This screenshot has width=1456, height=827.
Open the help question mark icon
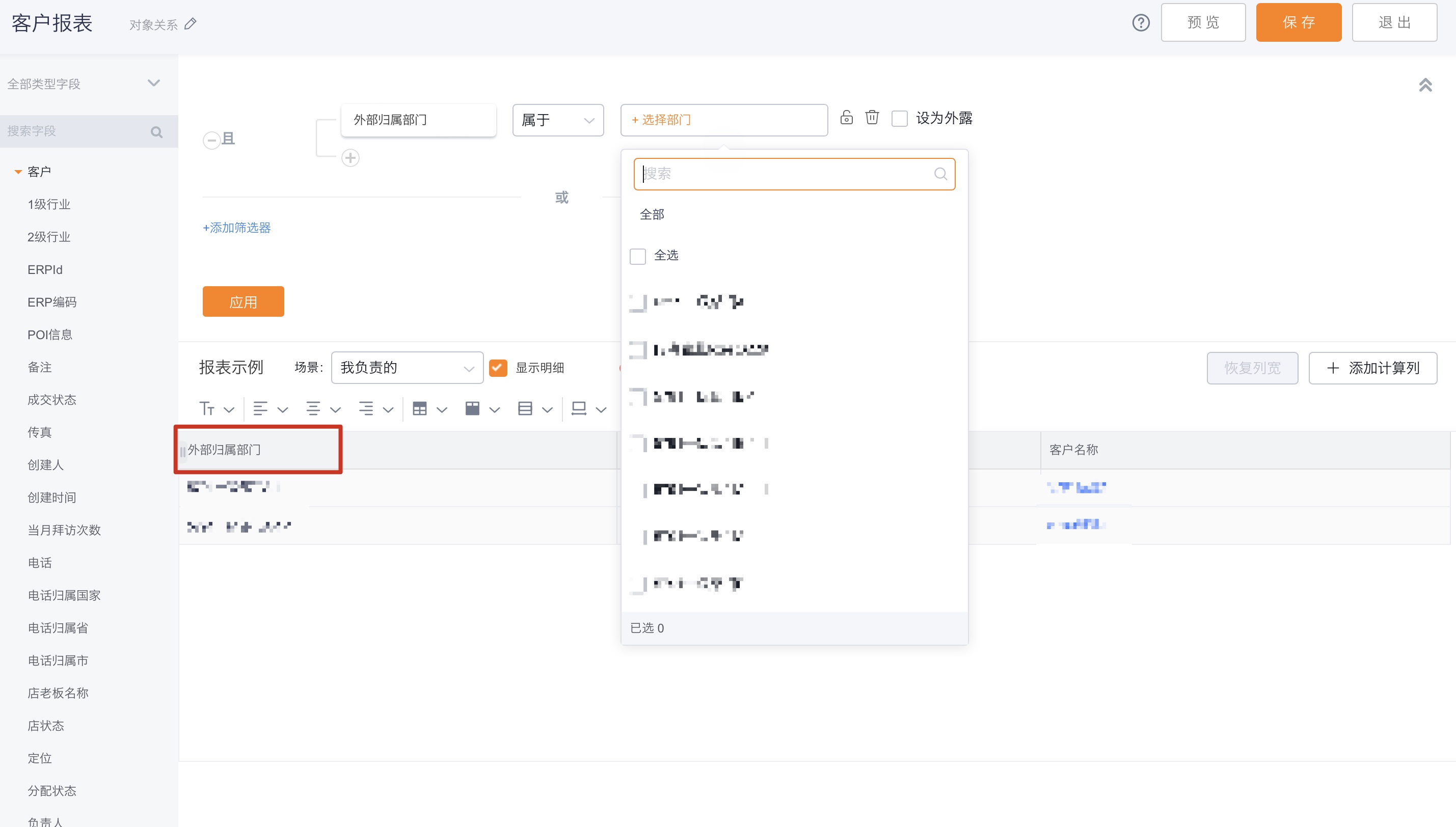[x=1141, y=23]
